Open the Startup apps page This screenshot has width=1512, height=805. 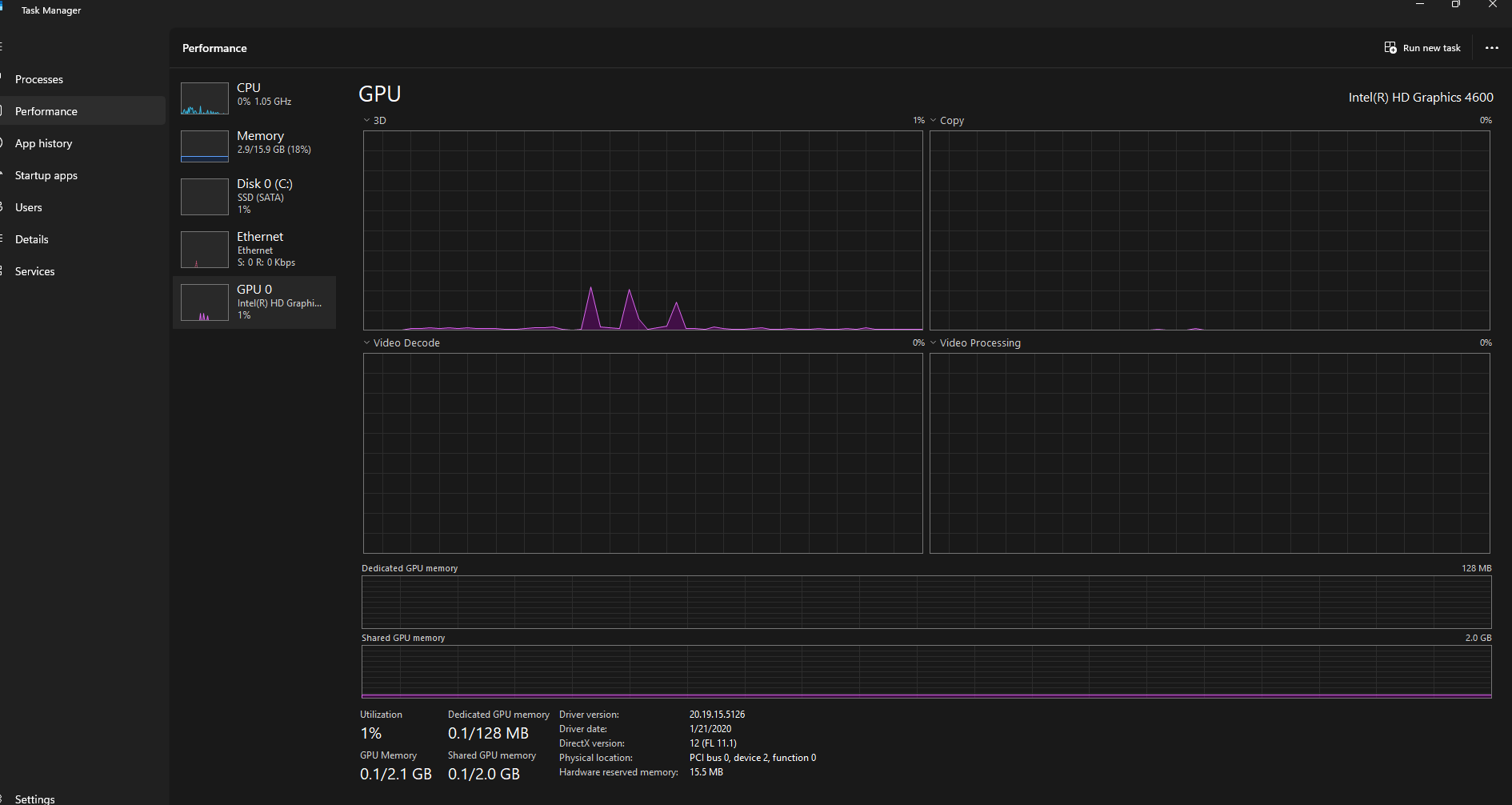pos(46,175)
